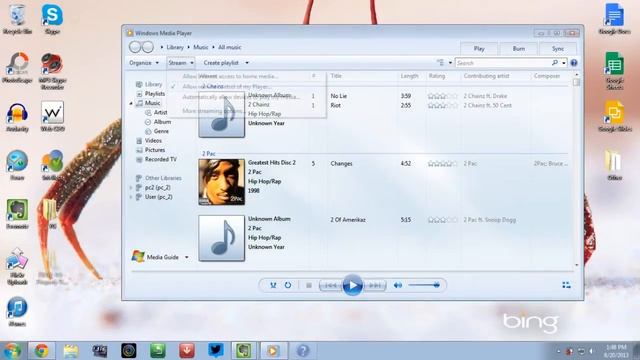The width and height of the screenshot is (640, 360).
Task: Go forward using the round Forward arrow
Action: click(x=148, y=47)
